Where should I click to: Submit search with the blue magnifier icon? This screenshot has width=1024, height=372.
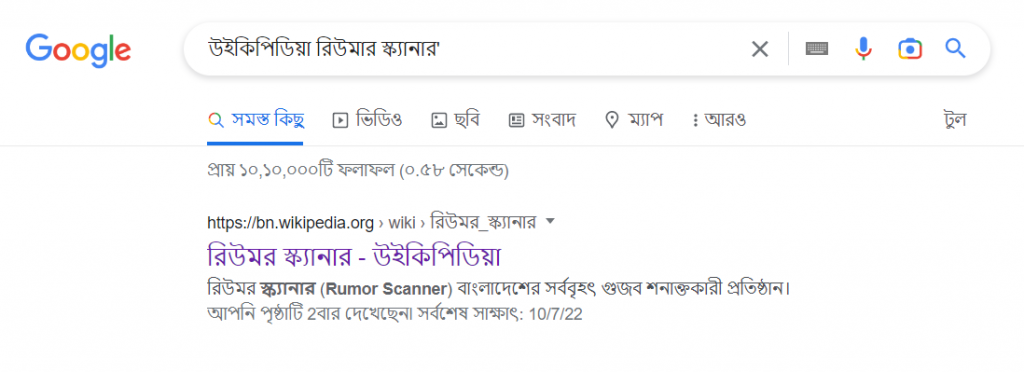pos(955,48)
